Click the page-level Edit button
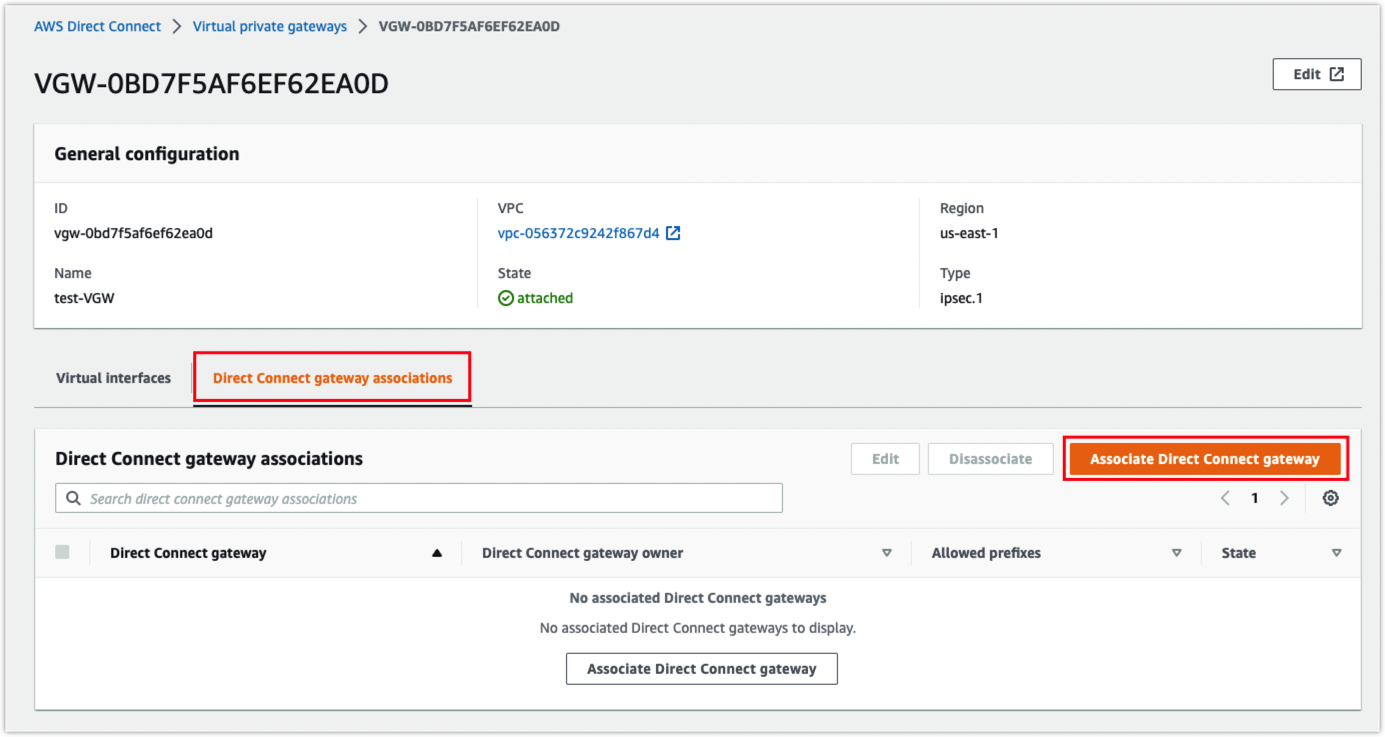Image resolution: width=1385 pixels, height=737 pixels. tap(1316, 74)
